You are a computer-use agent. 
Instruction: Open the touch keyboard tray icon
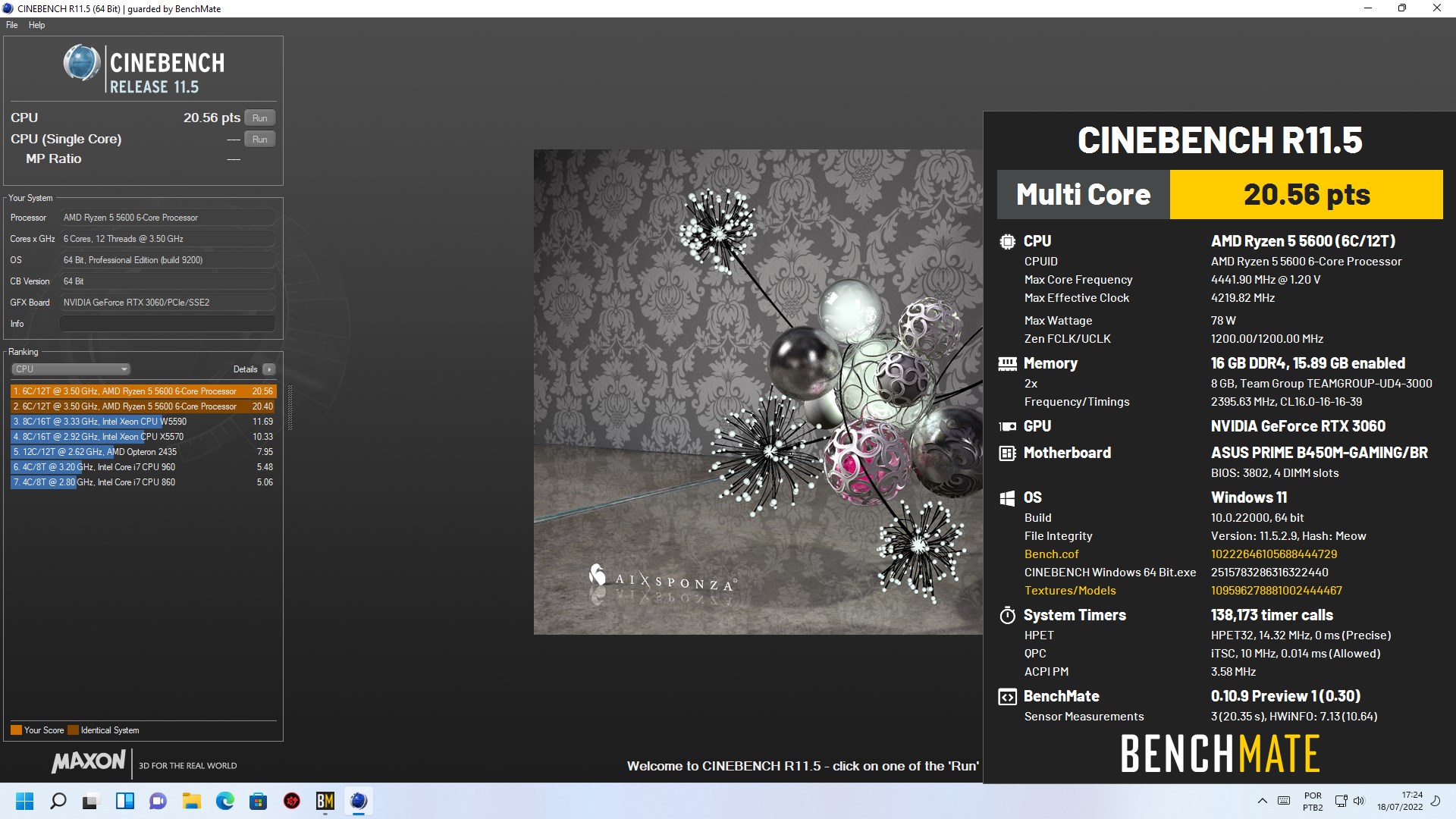(1284, 801)
